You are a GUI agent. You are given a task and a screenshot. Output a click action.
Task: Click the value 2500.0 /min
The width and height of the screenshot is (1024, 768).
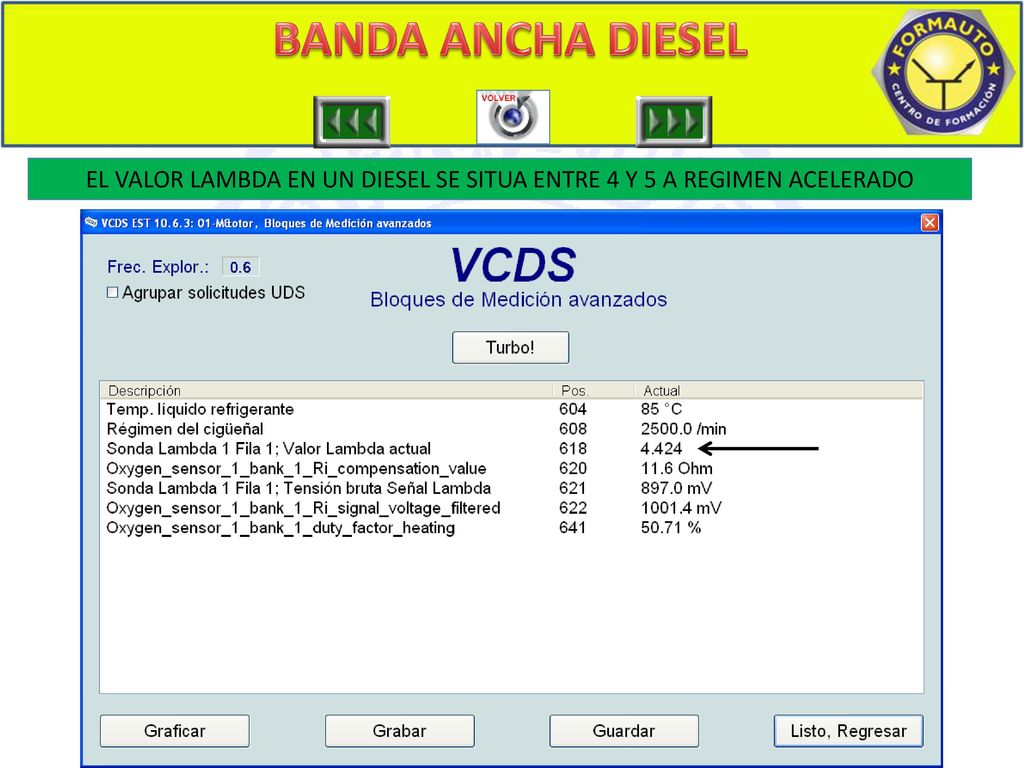(683, 429)
